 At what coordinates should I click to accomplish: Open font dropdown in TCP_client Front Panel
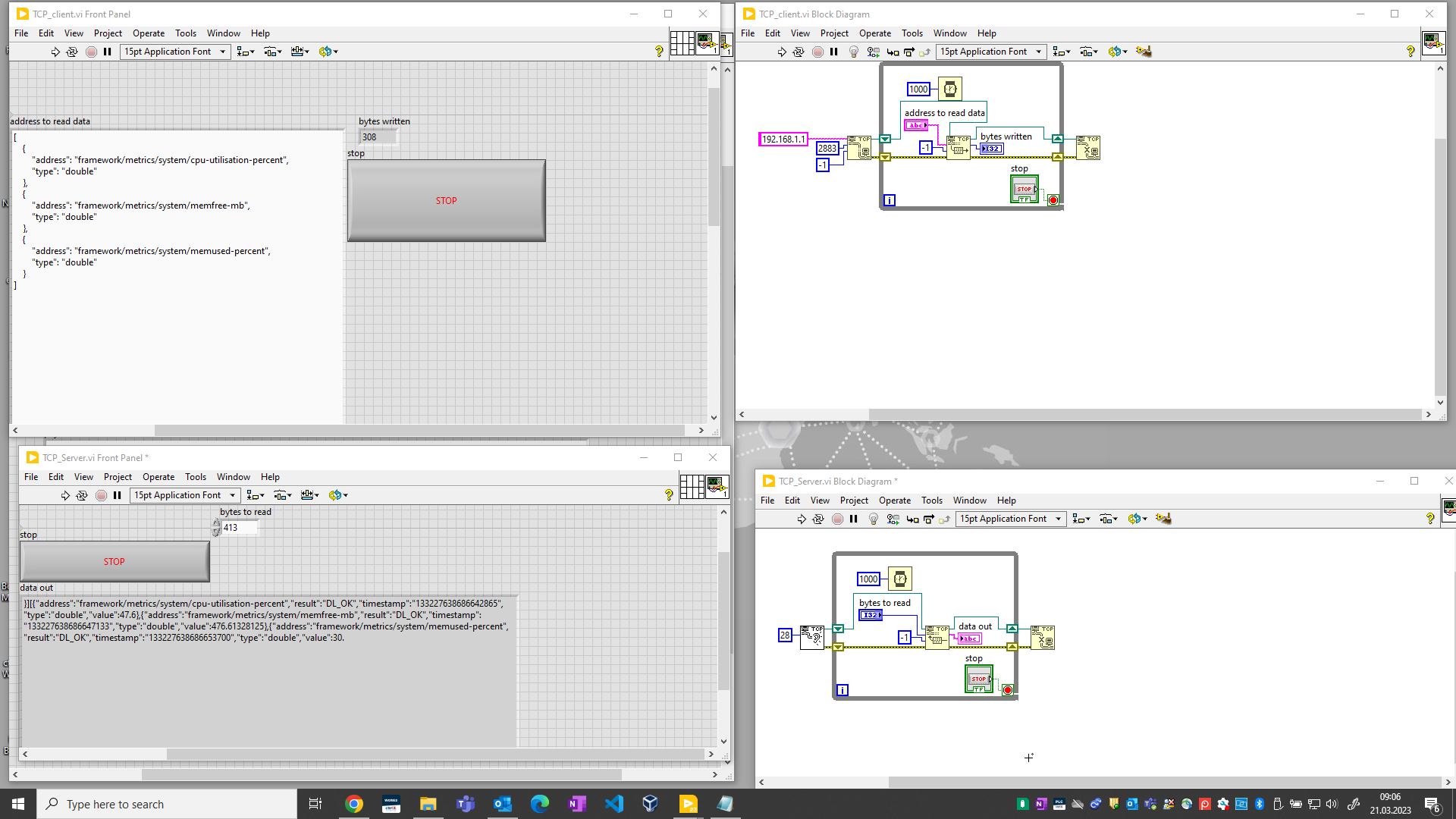[x=176, y=52]
